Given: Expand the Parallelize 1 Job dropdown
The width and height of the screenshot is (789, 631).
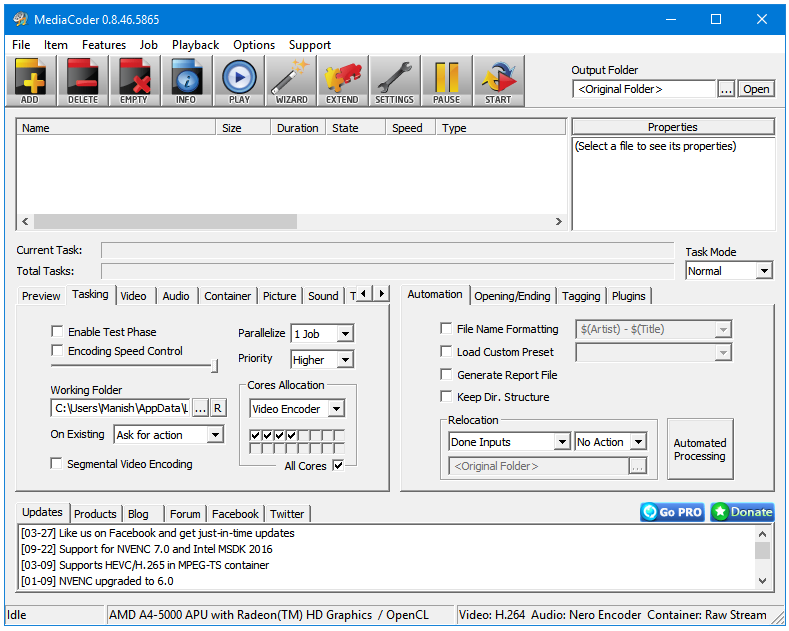Looking at the screenshot, I should [x=345, y=334].
